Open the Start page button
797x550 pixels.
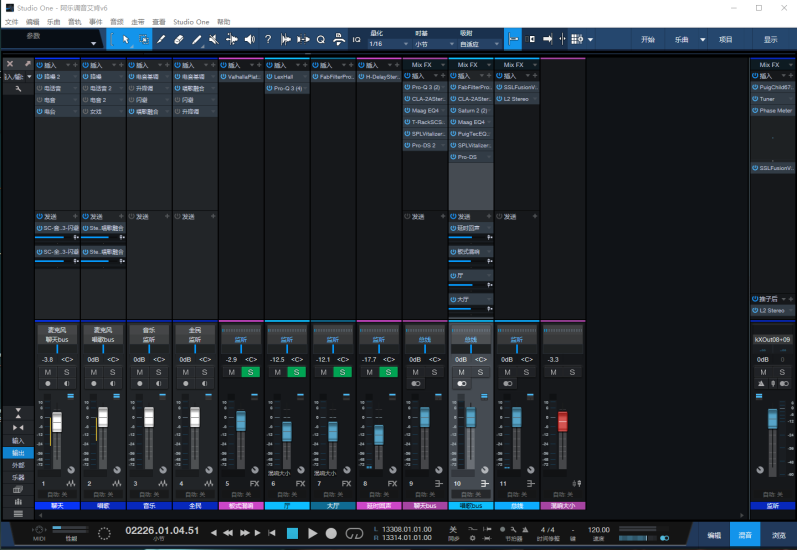click(x=648, y=40)
